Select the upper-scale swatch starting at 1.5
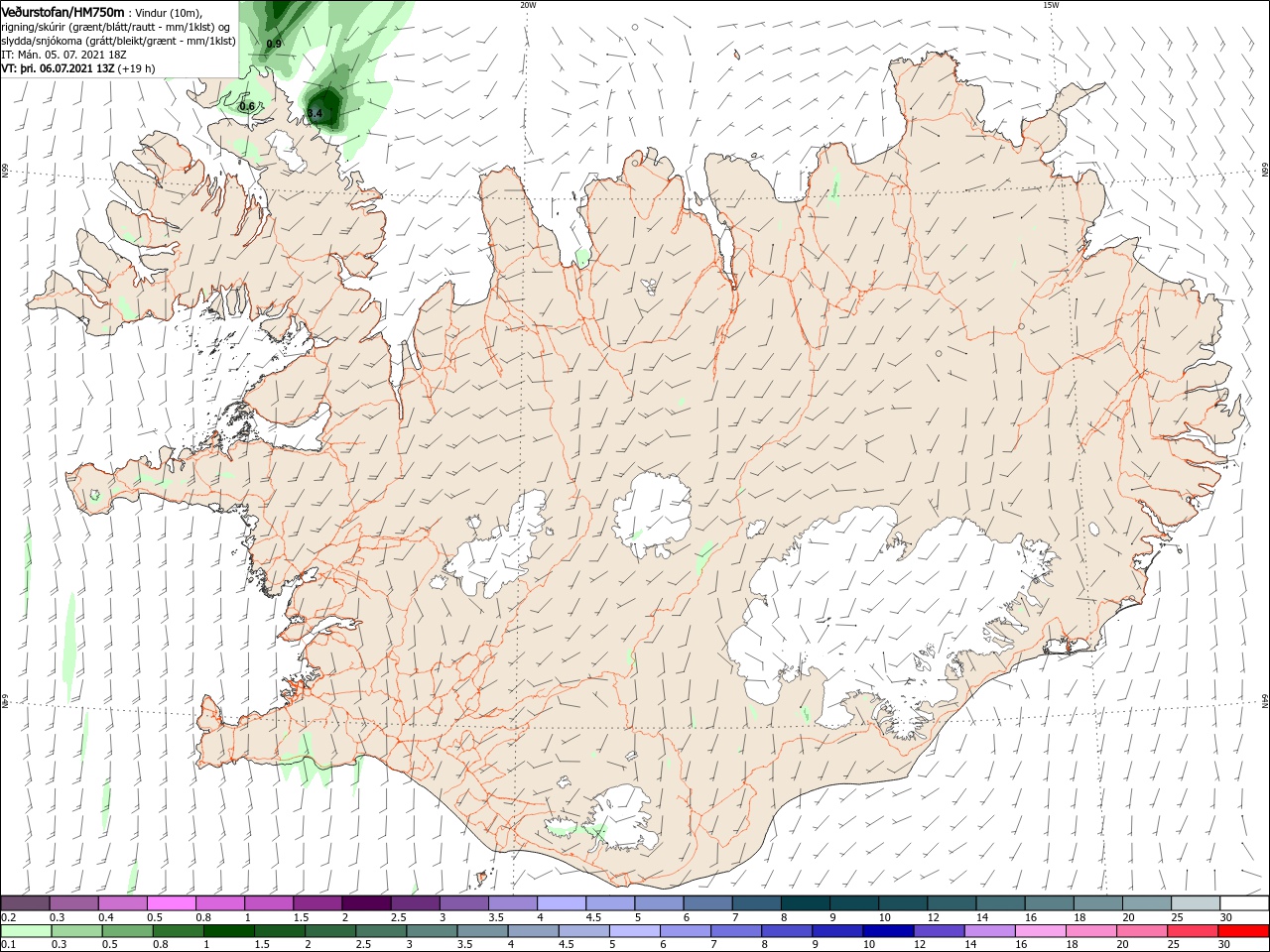1270x952 pixels. point(317,903)
